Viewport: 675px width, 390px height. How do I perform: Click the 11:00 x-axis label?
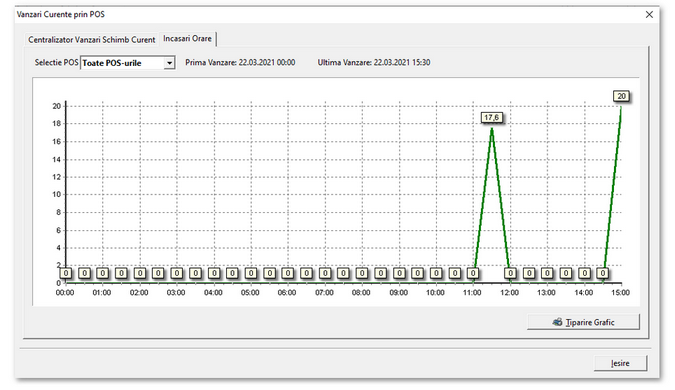tap(472, 293)
